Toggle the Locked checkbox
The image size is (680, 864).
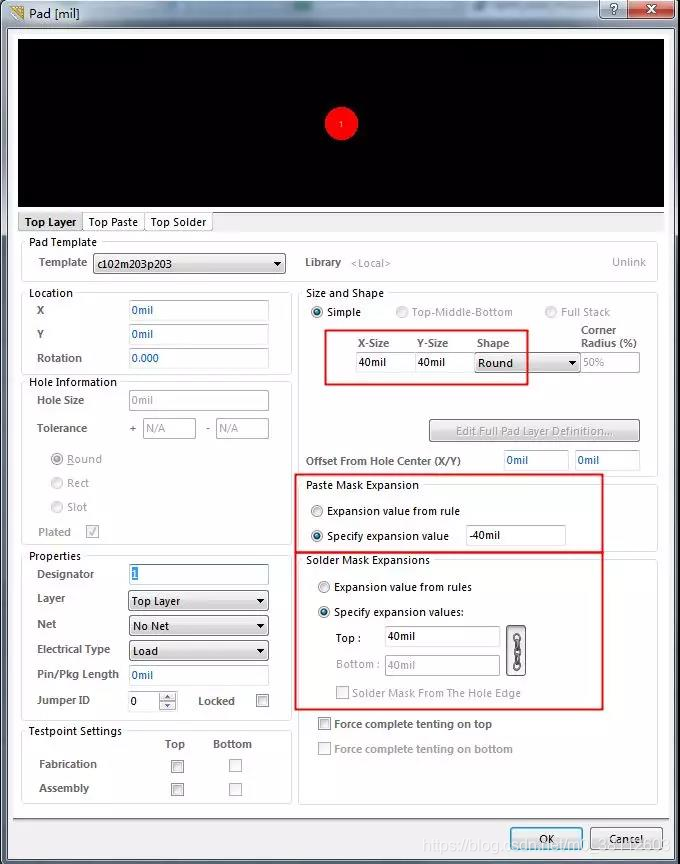[x=263, y=700]
